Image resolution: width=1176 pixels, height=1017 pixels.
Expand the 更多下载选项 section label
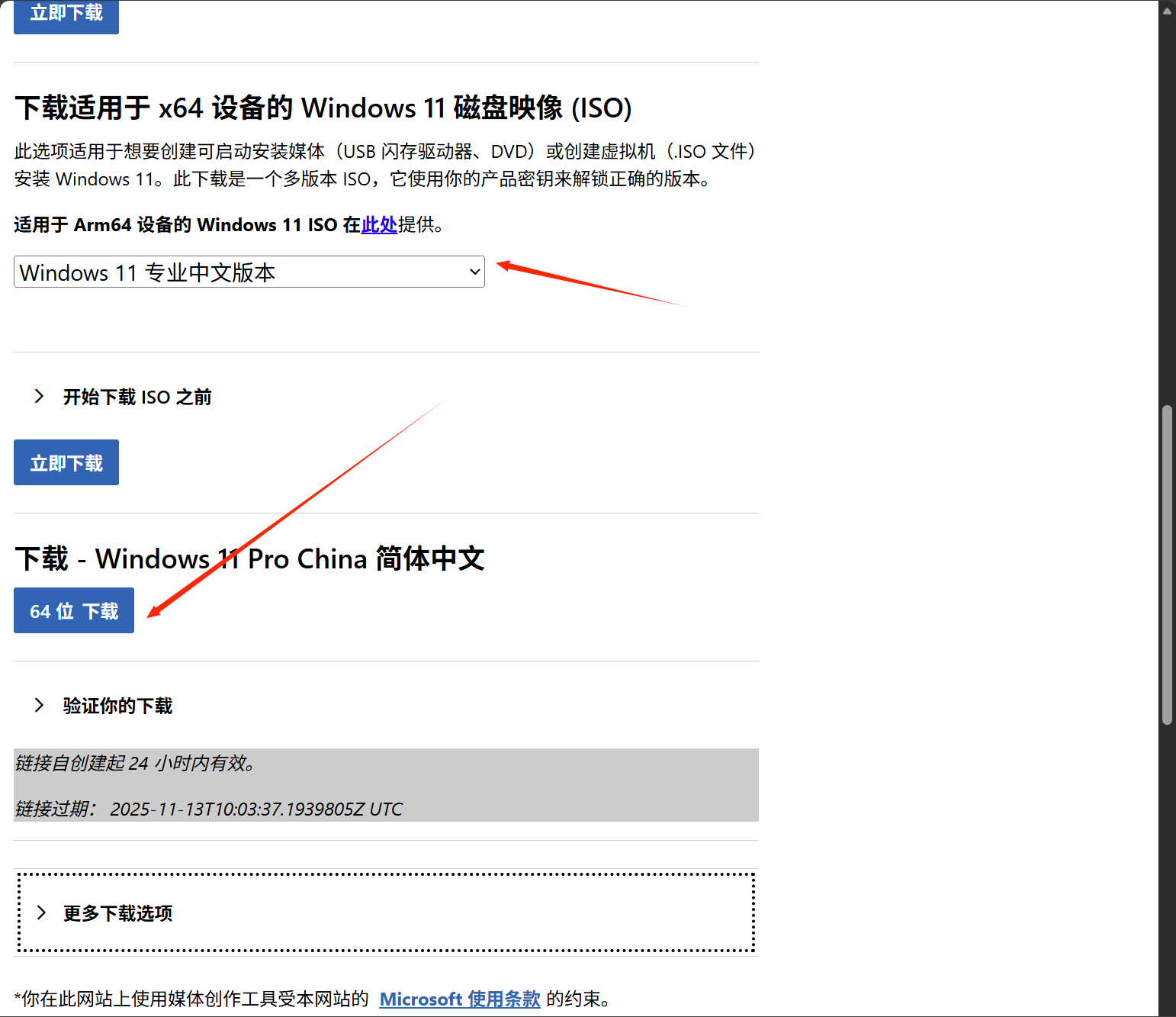(117, 913)
